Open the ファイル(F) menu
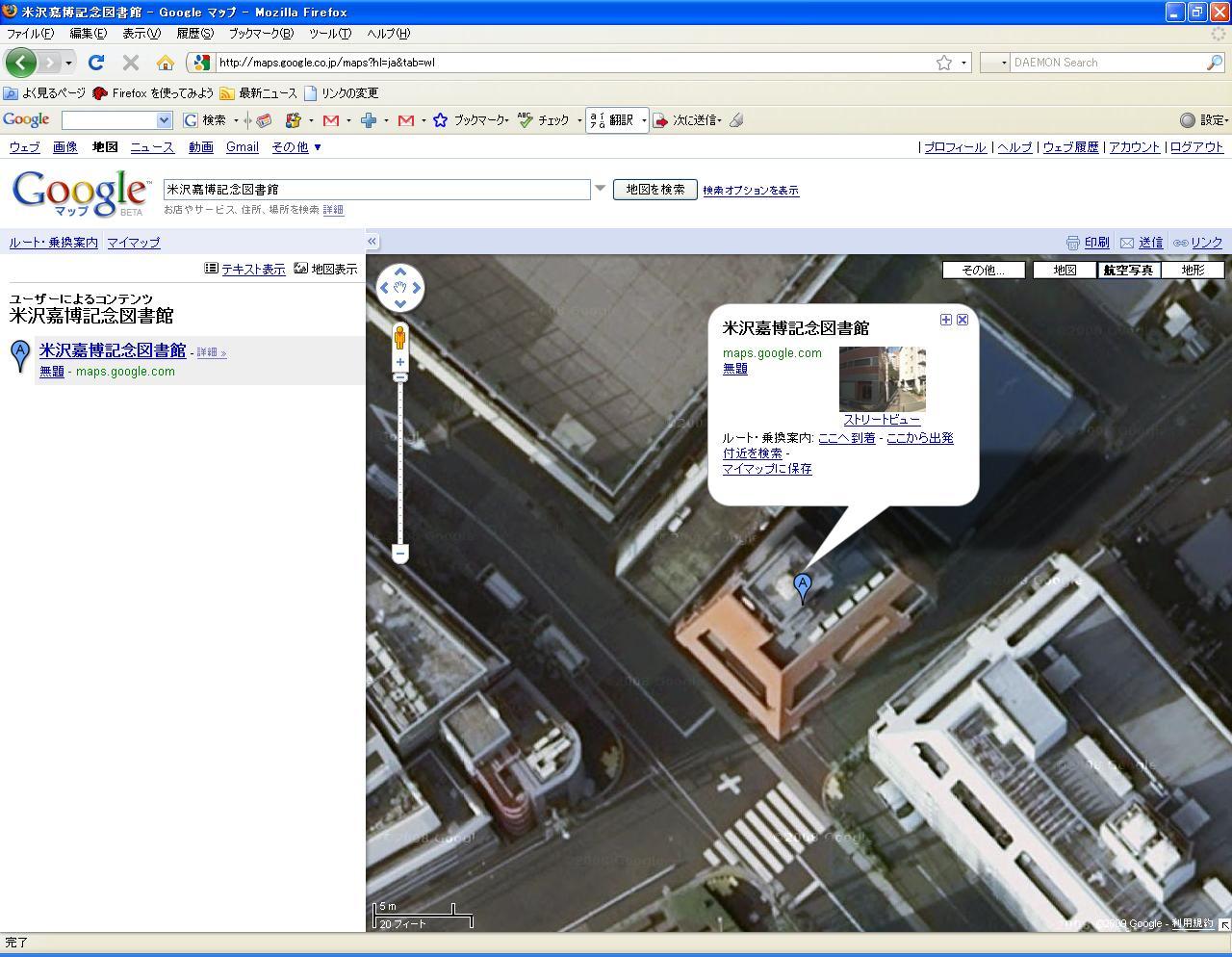This screenshot has width=1232, height=957. click(x=30, y=34)
